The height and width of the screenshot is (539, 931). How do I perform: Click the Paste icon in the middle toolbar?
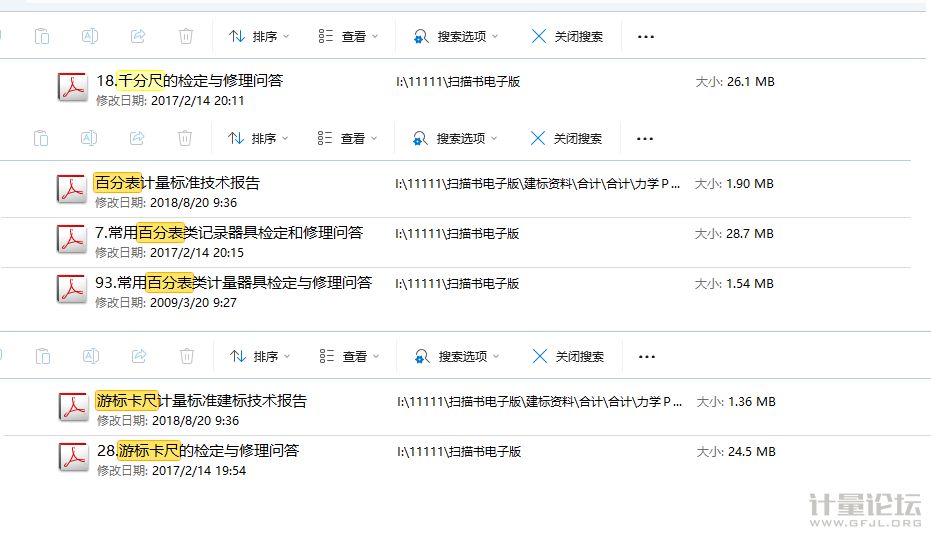point(41,139)
